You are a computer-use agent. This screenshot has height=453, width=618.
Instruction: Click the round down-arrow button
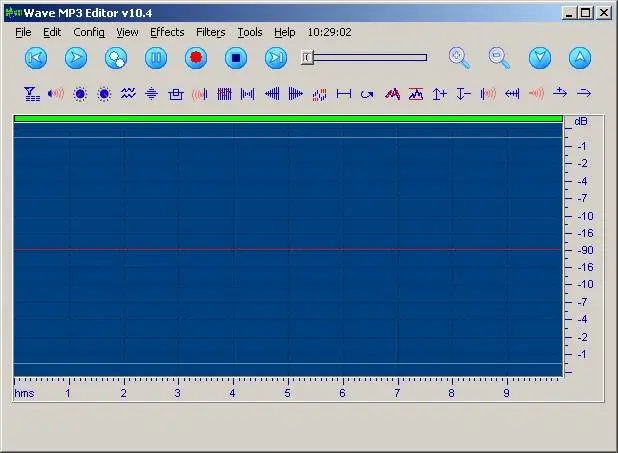click(540, 58)
